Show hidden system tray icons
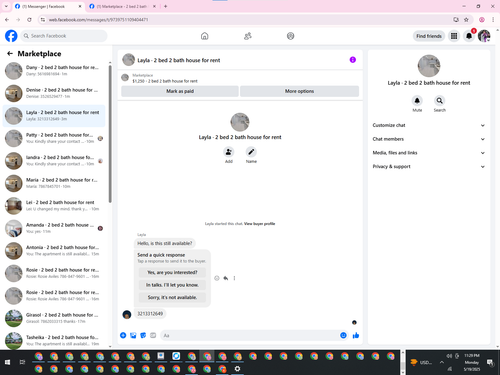The image size is (500, 375). [442, 362]
